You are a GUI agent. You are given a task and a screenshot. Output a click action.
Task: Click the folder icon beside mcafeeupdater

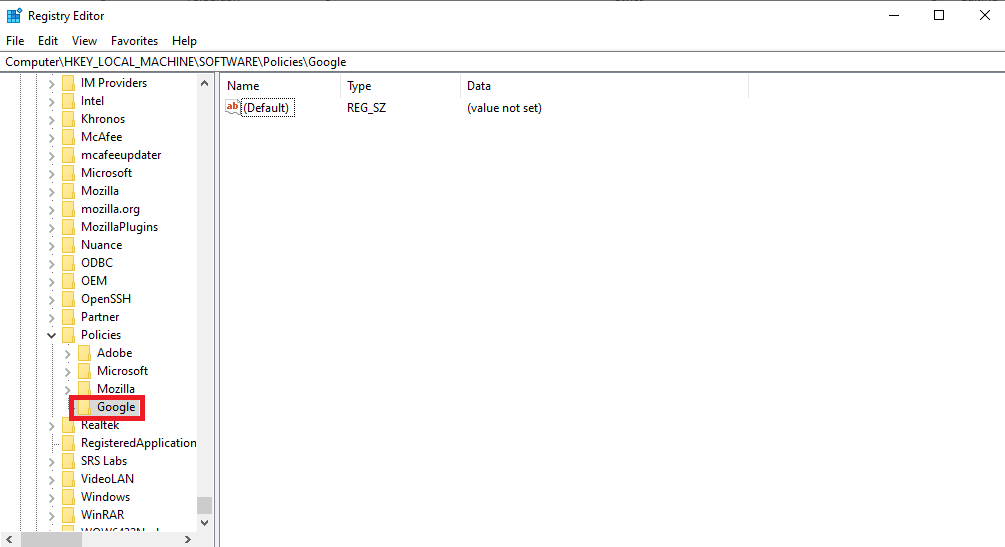[x=69, y=155]
